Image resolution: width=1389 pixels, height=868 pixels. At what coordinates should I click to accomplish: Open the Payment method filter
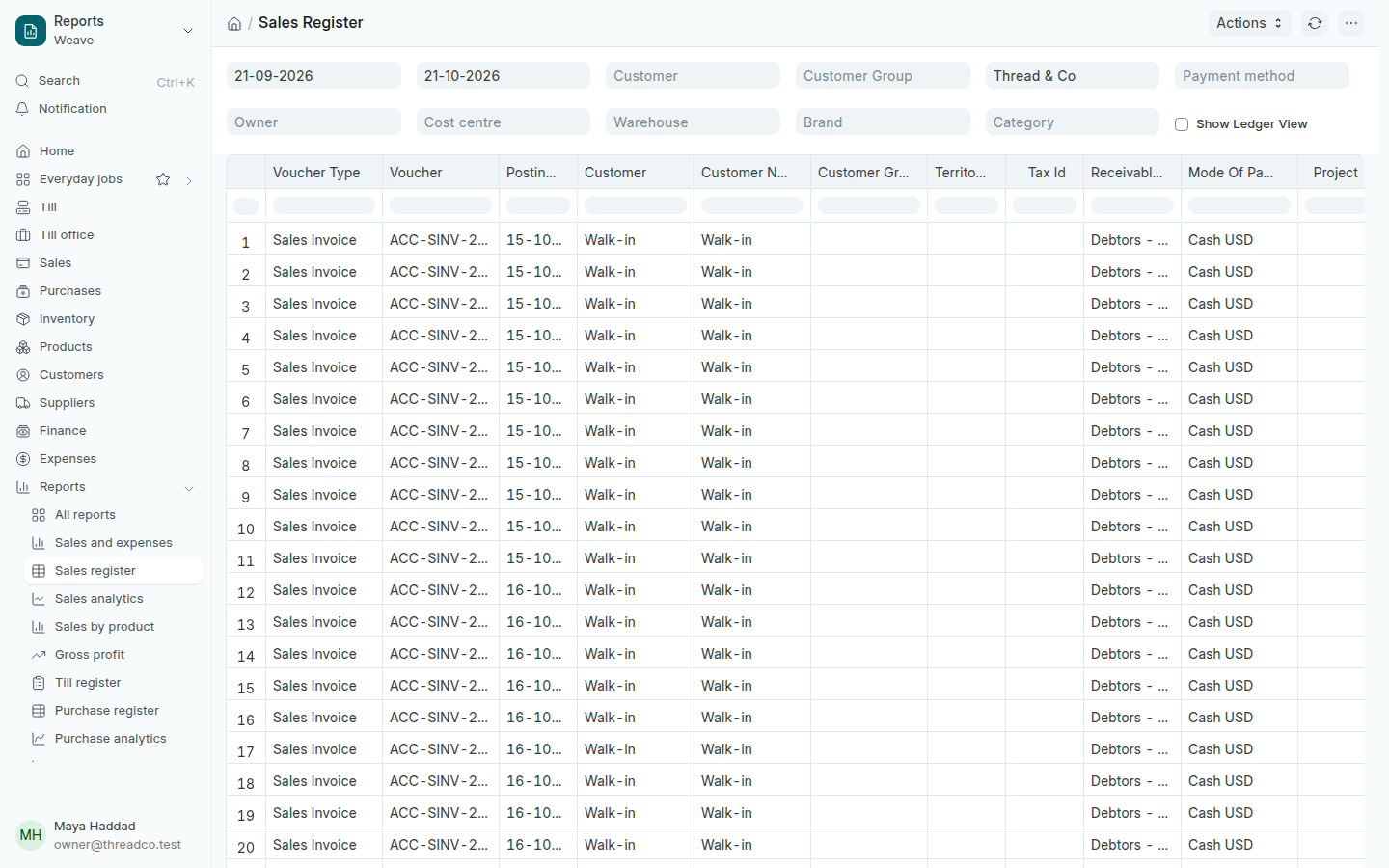pos(1262,76)
